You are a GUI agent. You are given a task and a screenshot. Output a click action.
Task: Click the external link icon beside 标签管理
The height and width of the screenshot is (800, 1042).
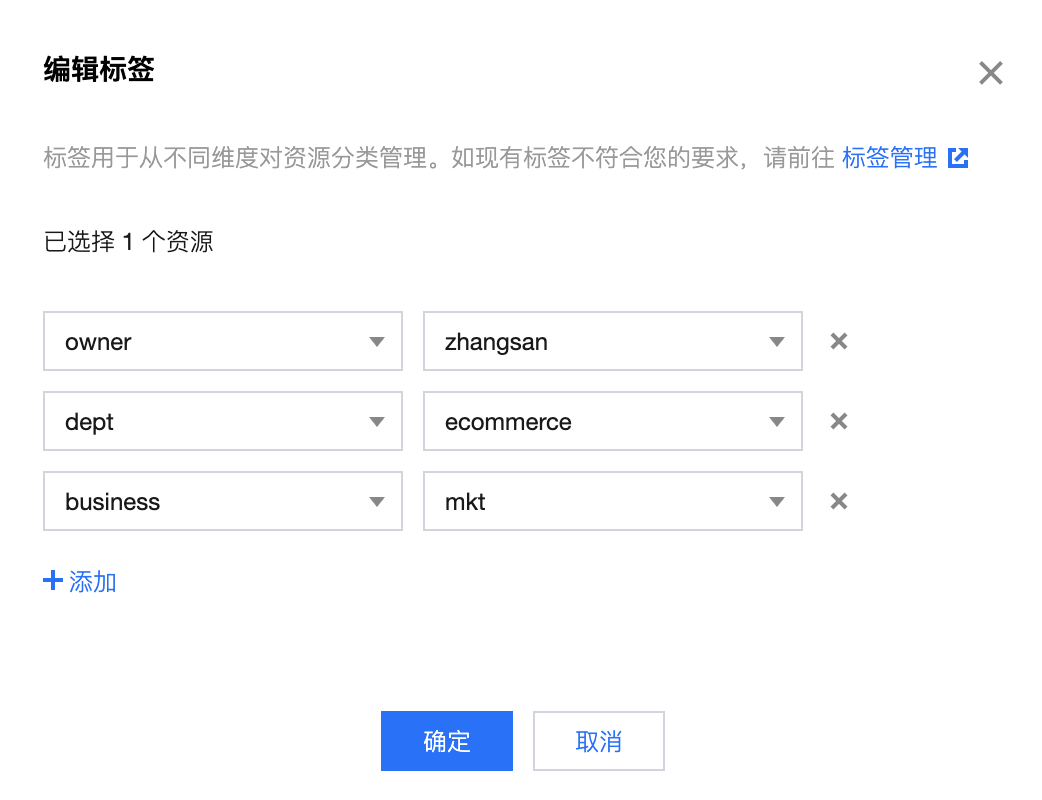click(958, 158)
